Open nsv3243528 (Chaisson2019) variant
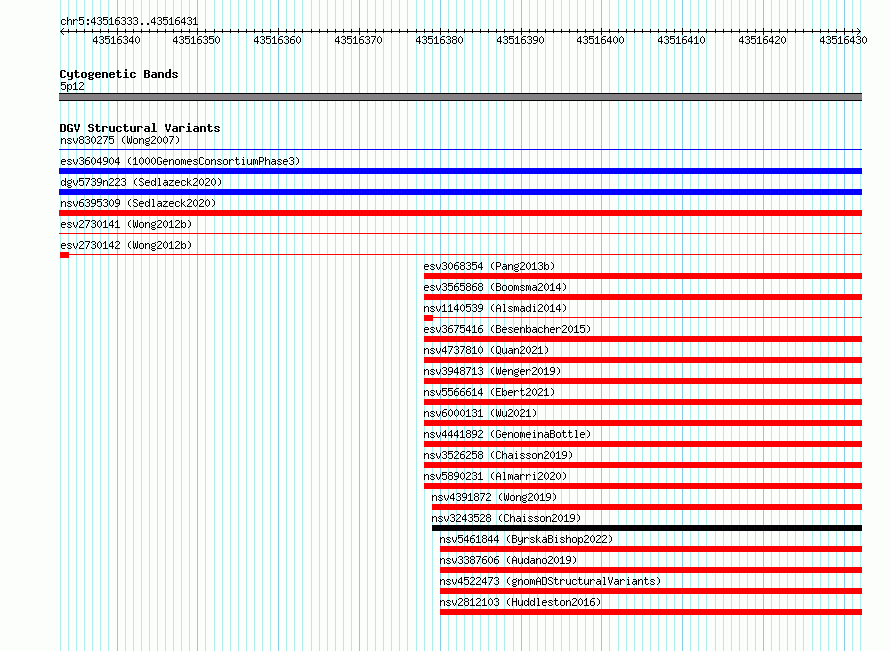This screenshot has width=890, height=651. (506, 518)
